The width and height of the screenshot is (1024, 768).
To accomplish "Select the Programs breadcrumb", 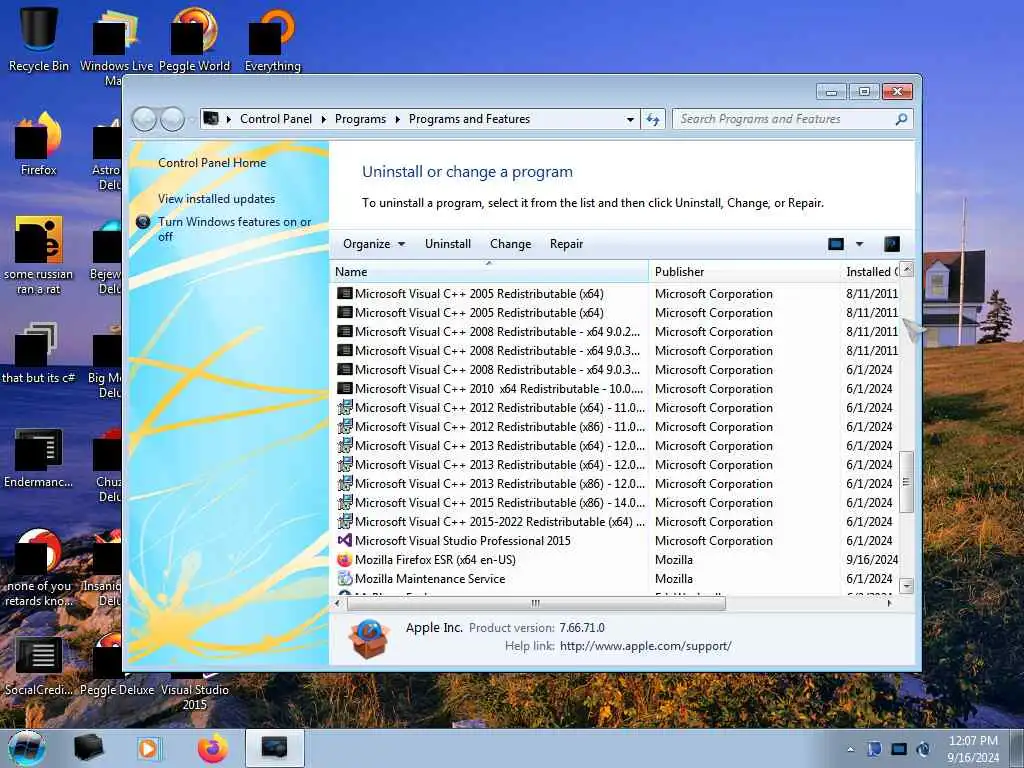I will pos(360,120).
